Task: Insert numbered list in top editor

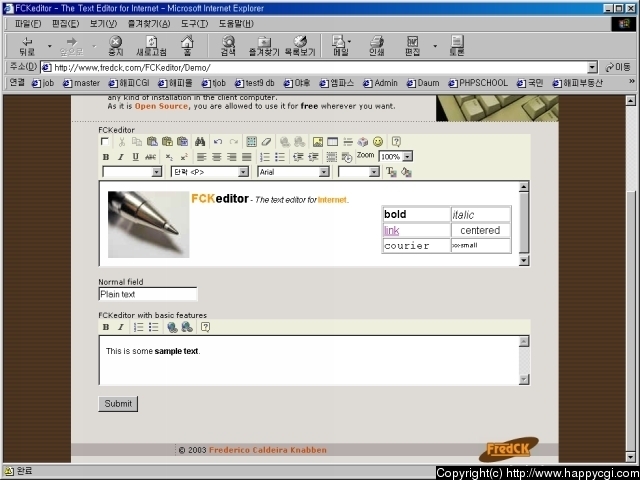Action: pos(265,157)
